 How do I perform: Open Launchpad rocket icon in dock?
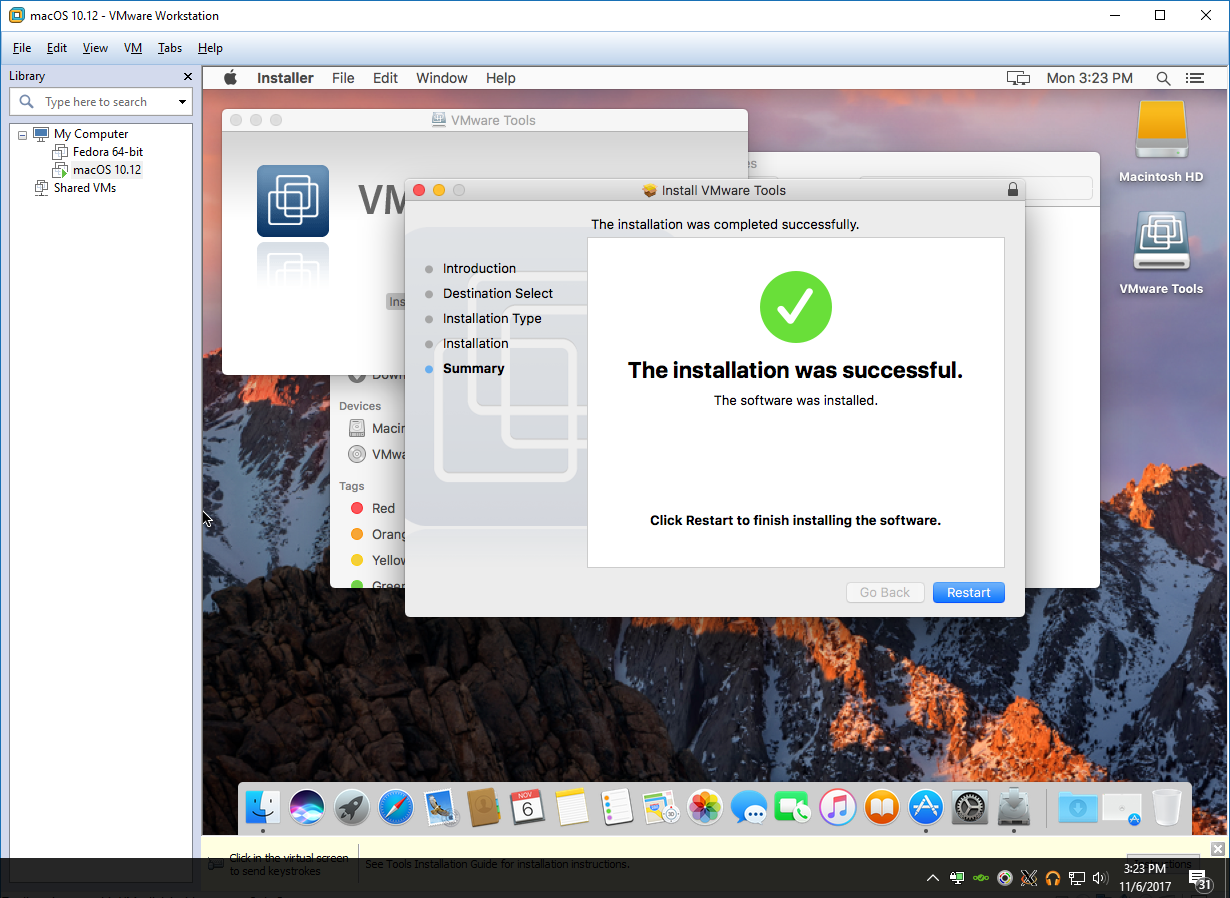click(x=351, y=806)
